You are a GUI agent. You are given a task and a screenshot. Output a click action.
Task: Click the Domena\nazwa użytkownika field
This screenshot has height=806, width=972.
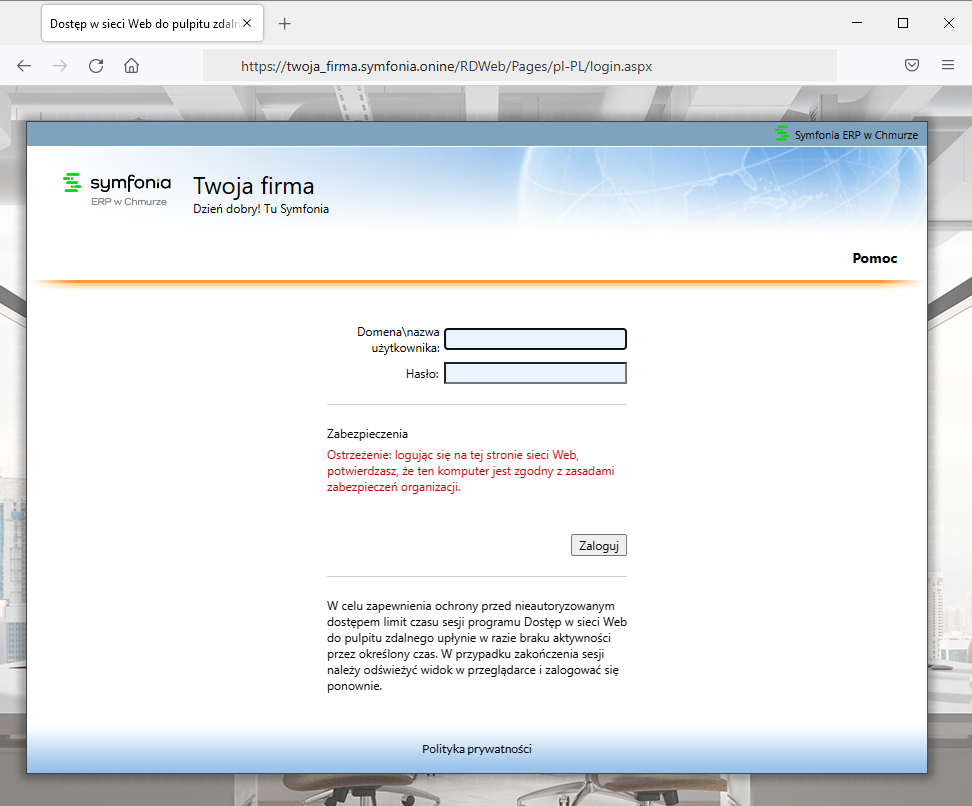click(x=535, y=339)
